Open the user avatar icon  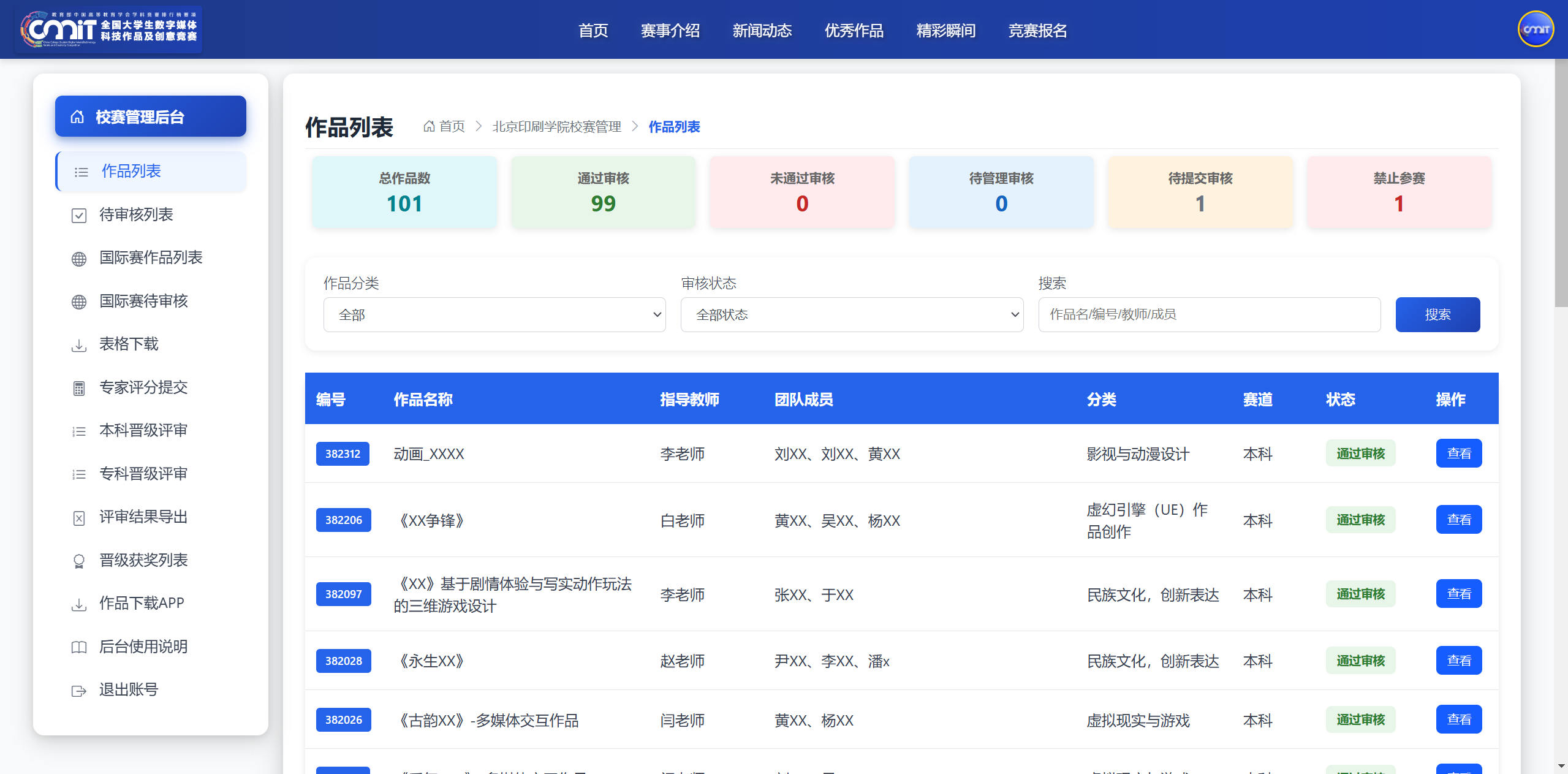1536,29
